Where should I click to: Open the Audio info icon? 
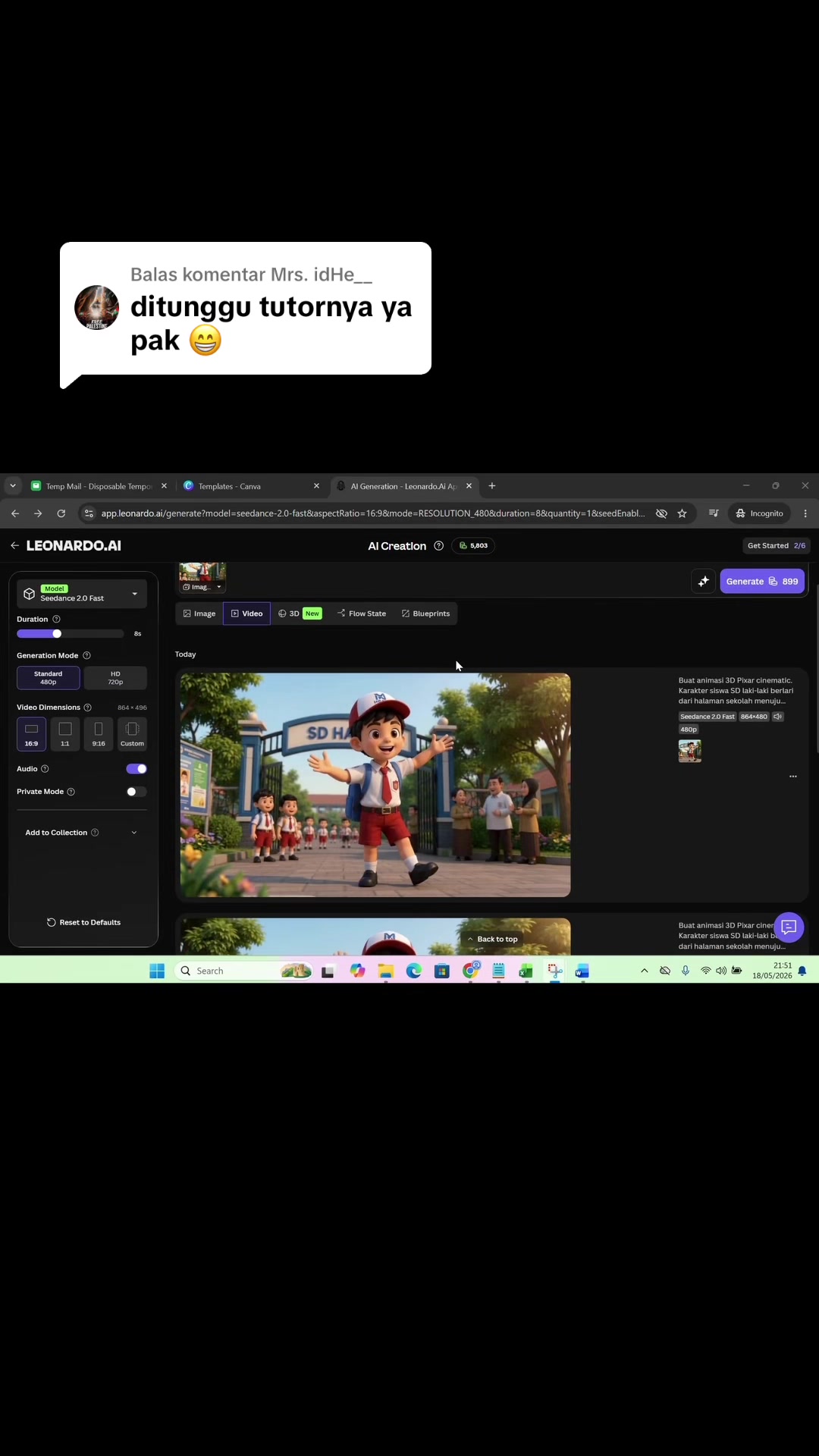coord(45,769)
